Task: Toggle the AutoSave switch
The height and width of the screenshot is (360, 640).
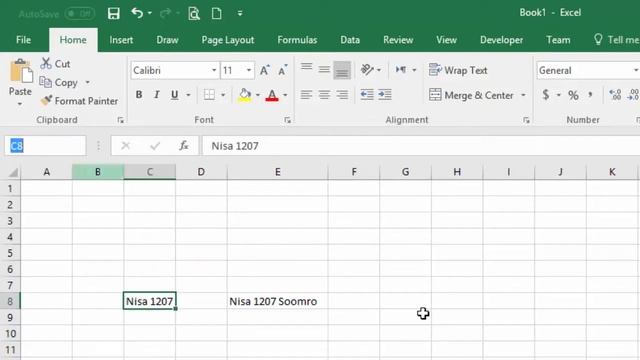Action: pyautogui.click(x=80, y=13)
